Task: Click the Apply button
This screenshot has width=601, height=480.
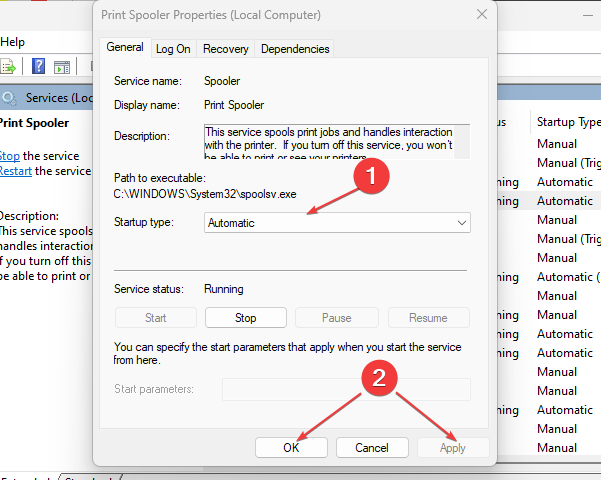Action: pos(453,447)
